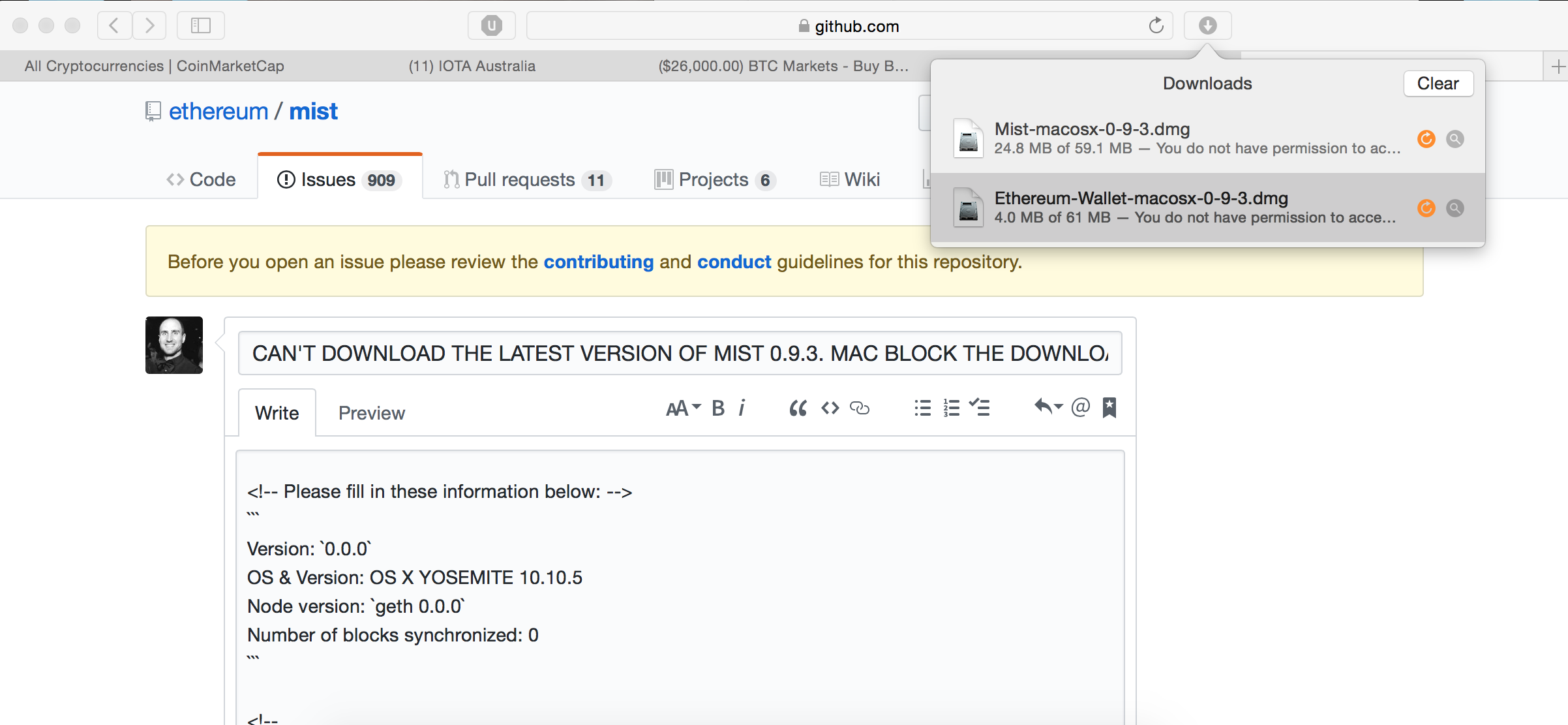Image resolution: width=1568 pixels, height=725 pixels.
Task: Select the Write tab
Action: [277, 412]
